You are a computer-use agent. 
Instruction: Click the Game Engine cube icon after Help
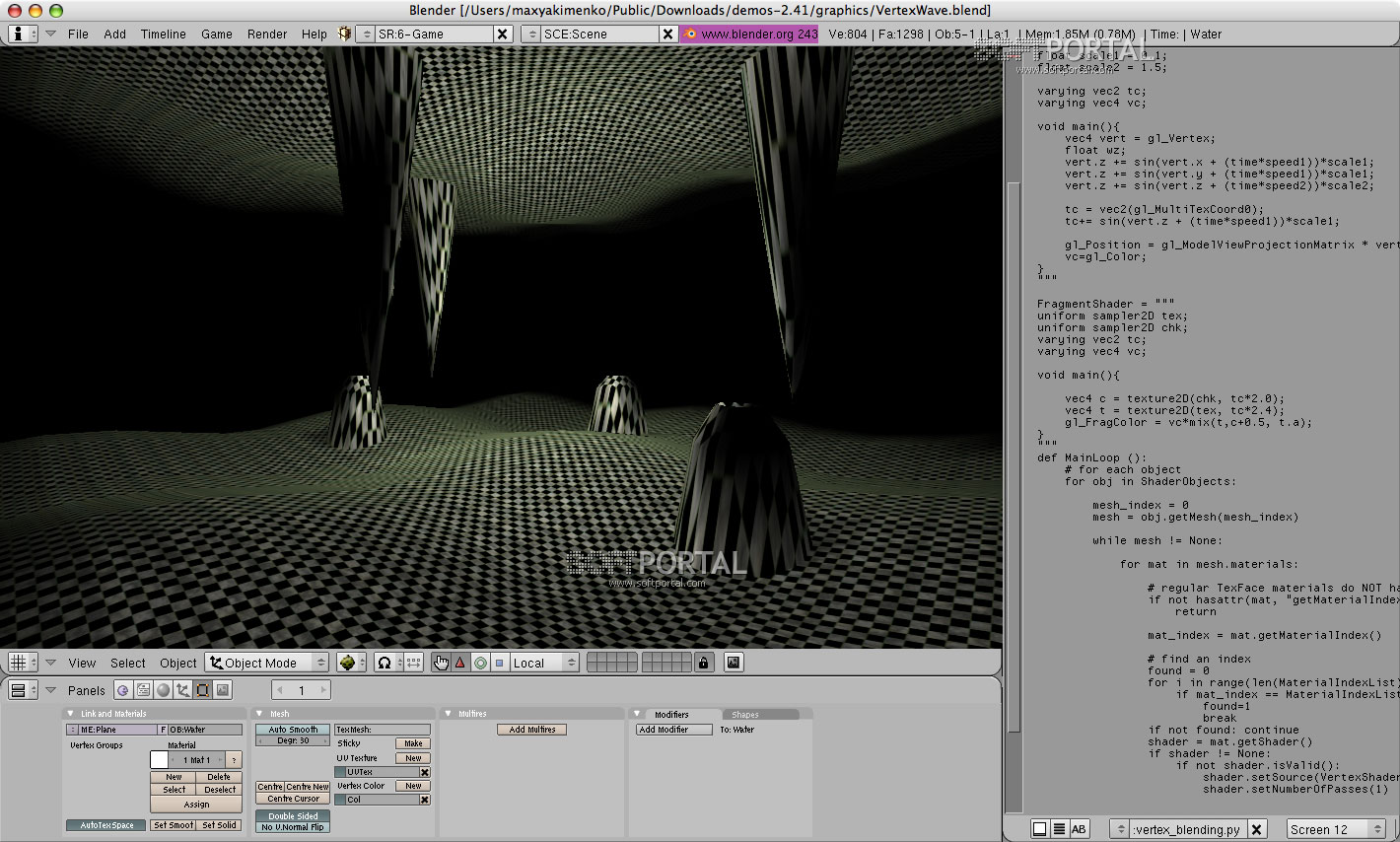(344, 34)
